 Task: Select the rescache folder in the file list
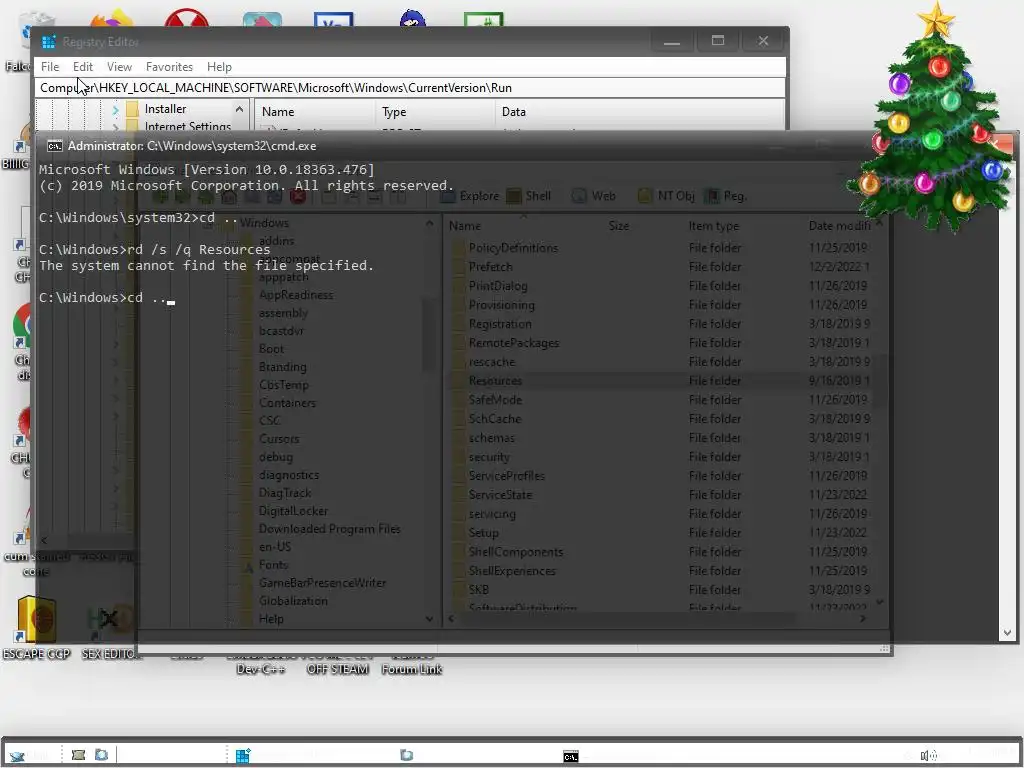pyautogui.click(x=492, y=362)
